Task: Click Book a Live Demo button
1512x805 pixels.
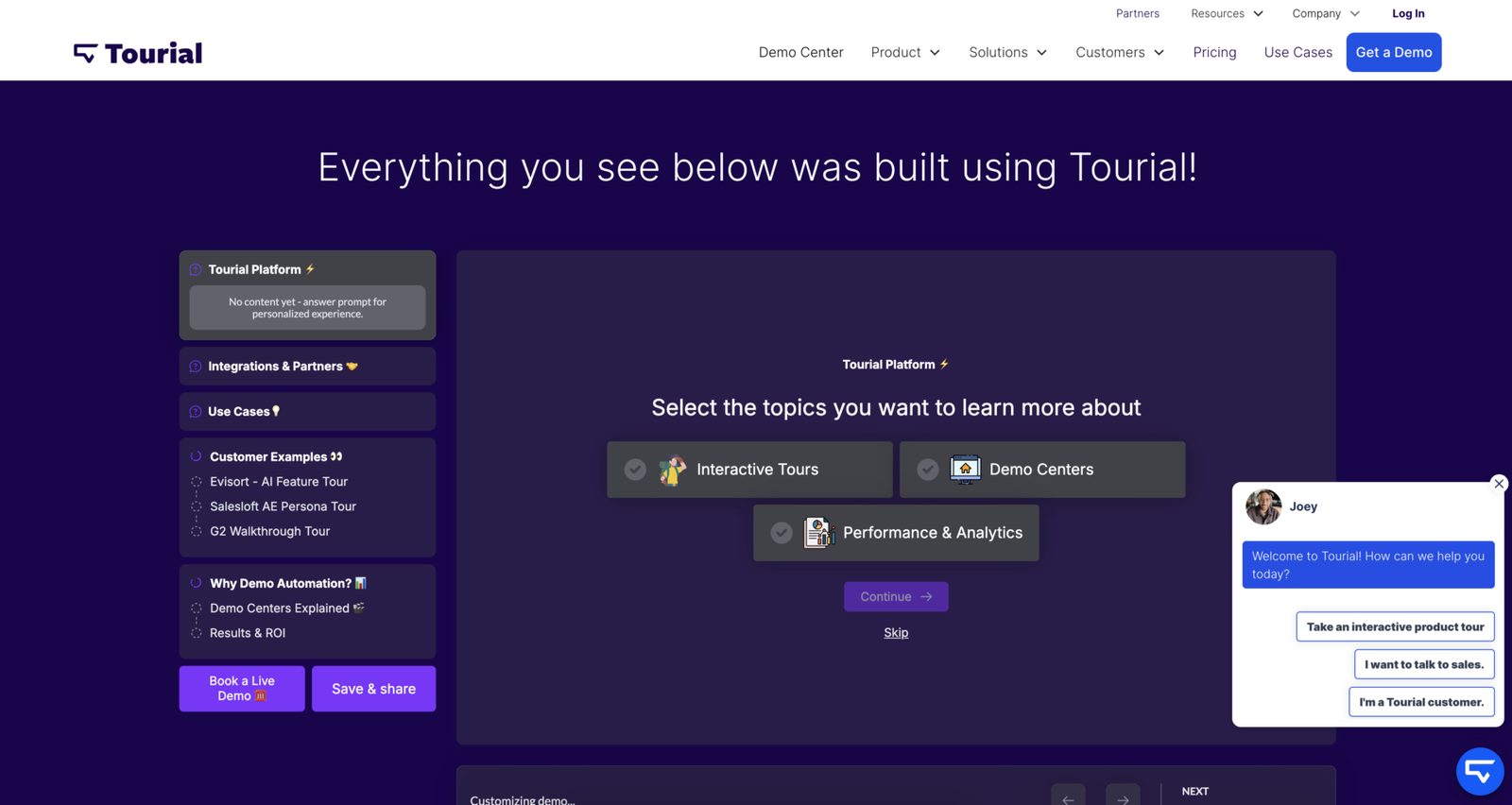Action: point(242,689)
